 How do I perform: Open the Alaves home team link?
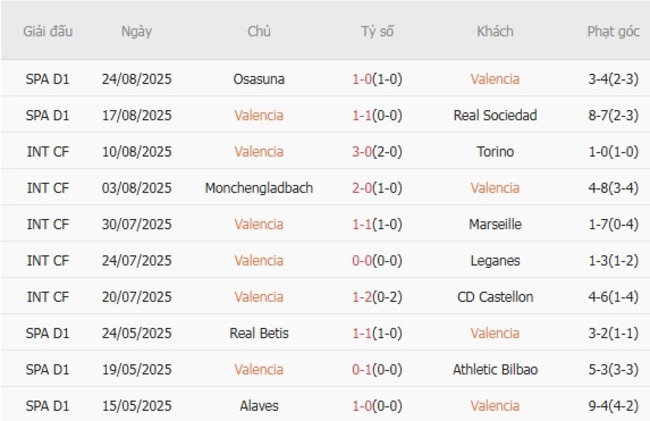pyautogui.click(x=259, y=406)
